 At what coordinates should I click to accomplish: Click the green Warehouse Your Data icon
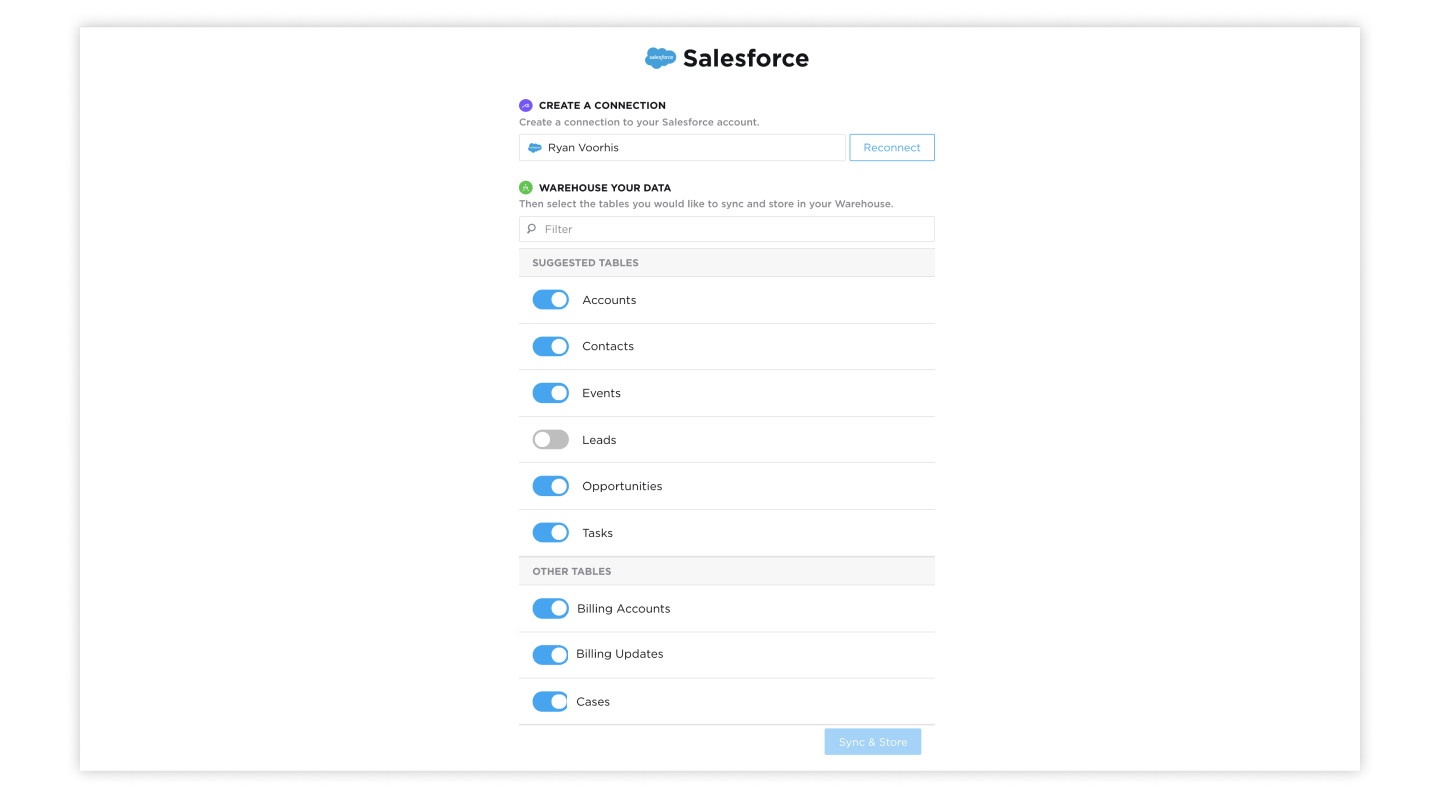pos(526,187)
